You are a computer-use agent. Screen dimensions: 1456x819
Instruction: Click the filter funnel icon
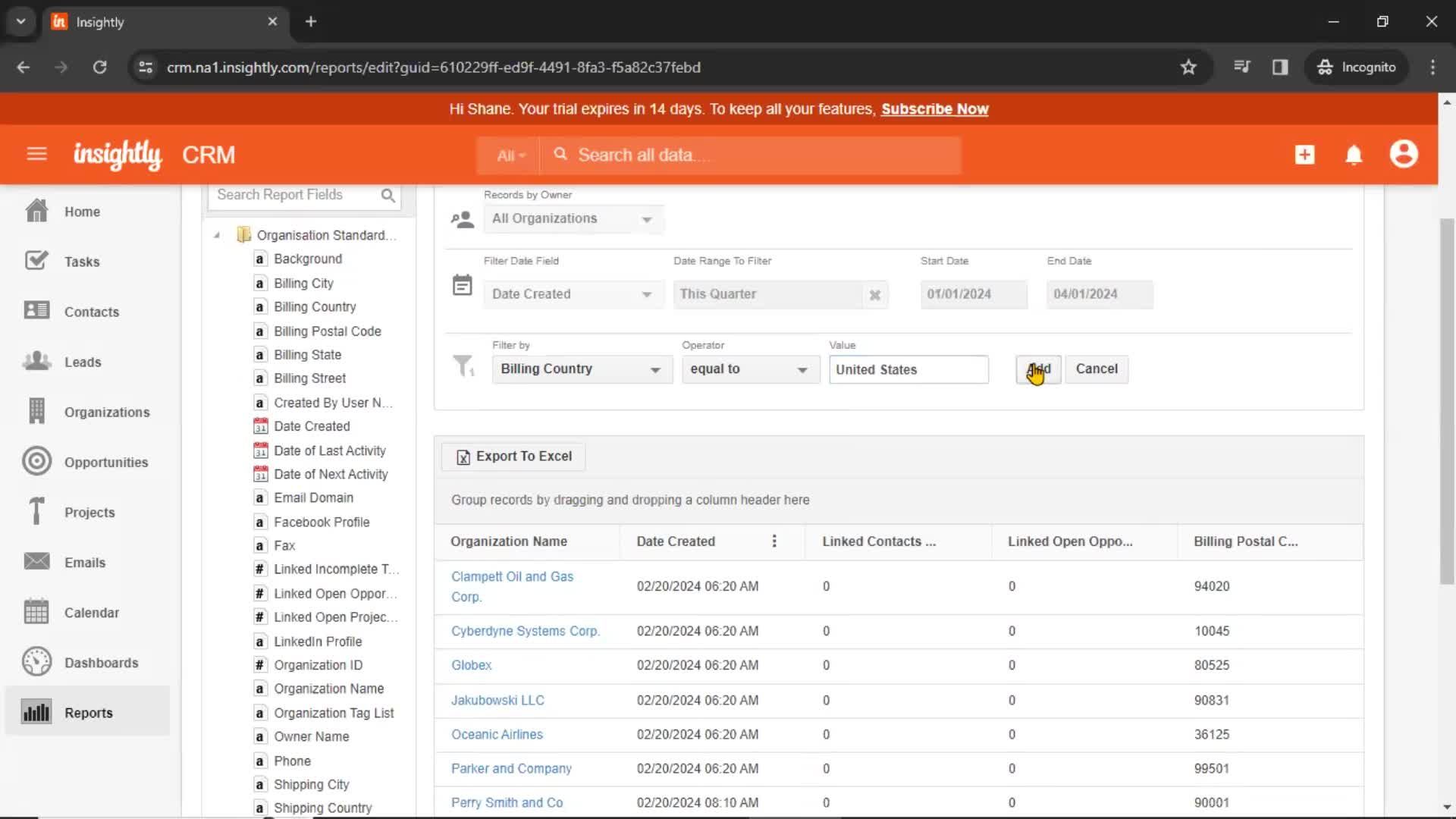click(x=463, y=366)
